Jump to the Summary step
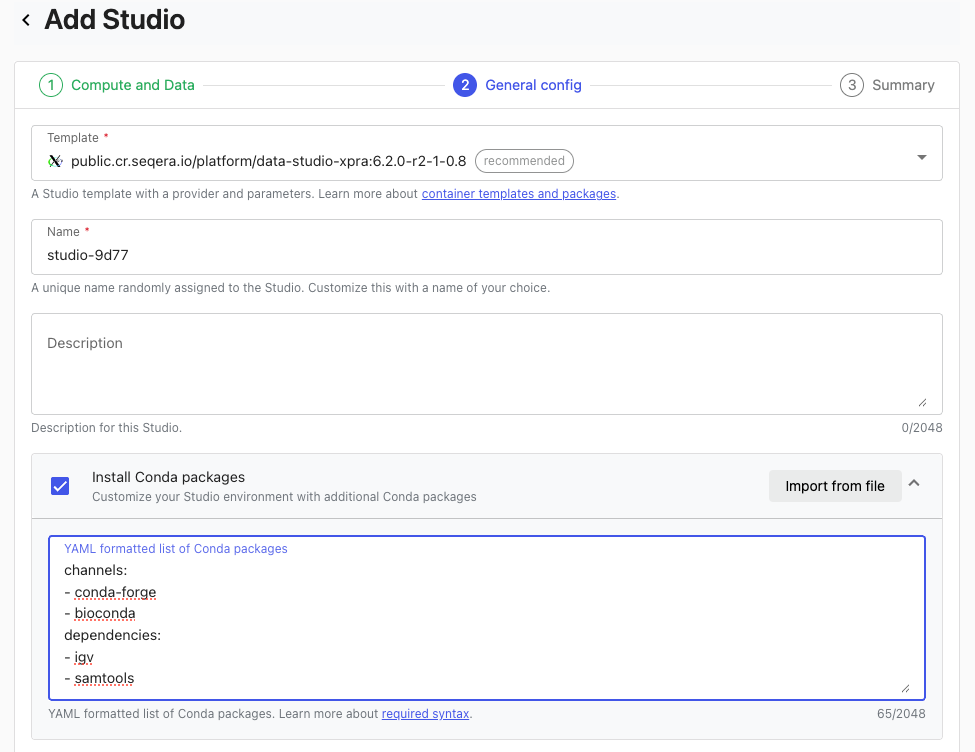This screenshot has height=752, width=975. [902, 85]
